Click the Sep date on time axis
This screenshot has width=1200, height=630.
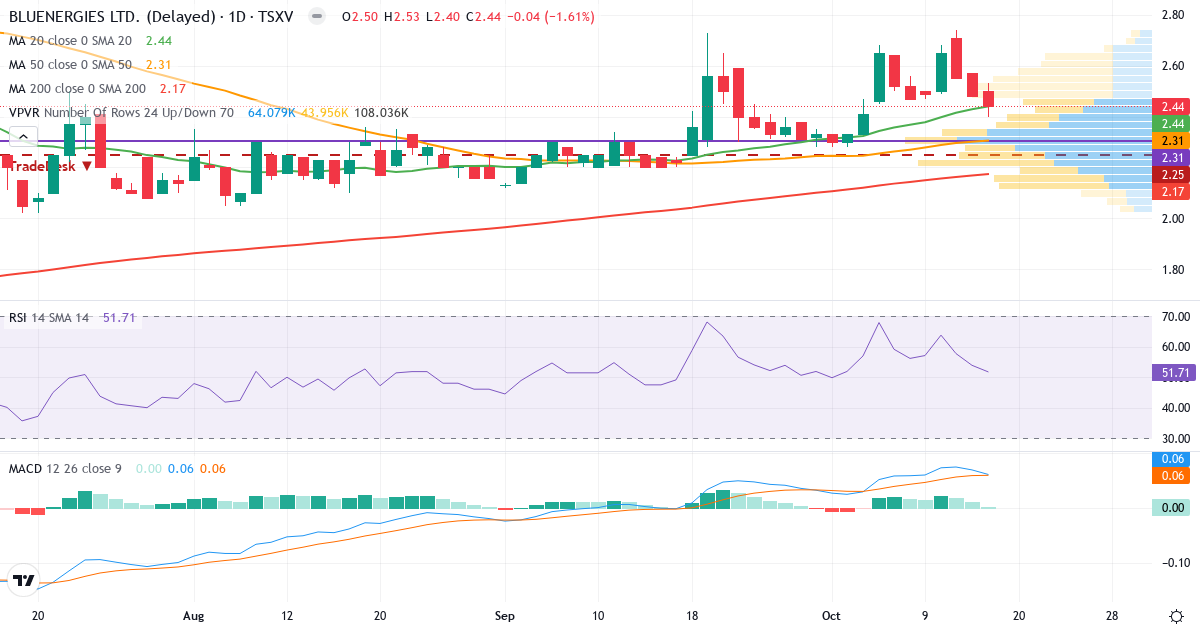click(505, 616)
